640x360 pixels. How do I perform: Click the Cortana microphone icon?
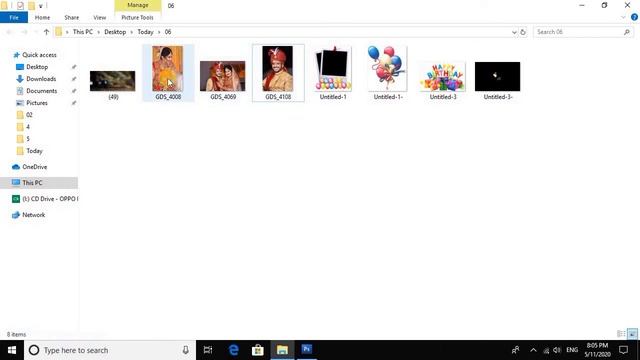coord(186,350)
